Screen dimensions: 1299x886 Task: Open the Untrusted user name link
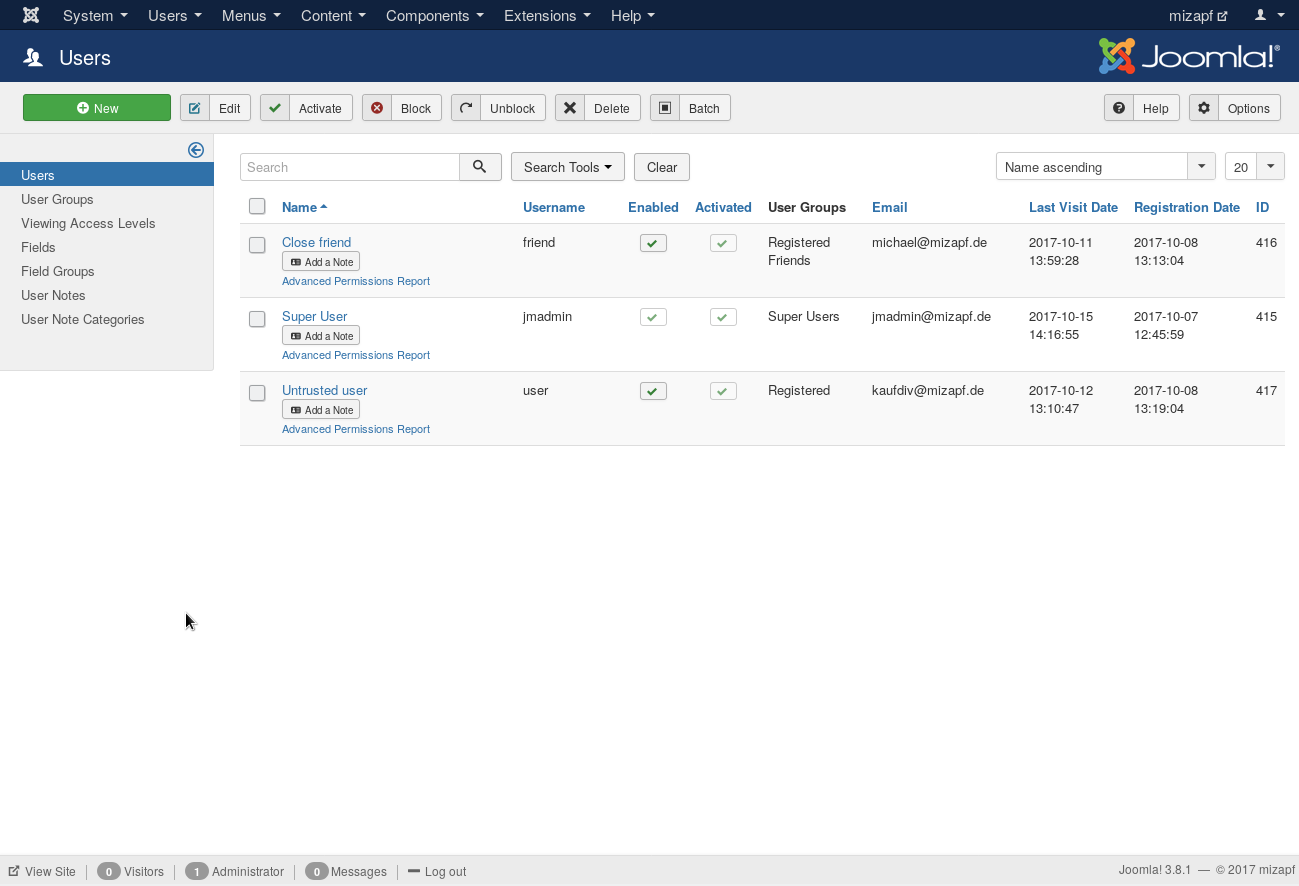(x=324, y=390)
